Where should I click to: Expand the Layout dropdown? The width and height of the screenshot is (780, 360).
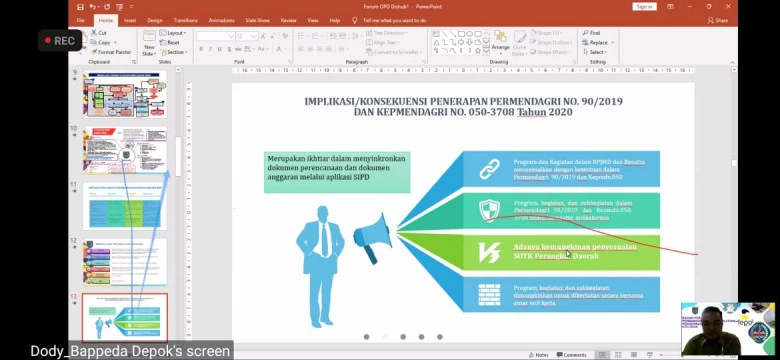(173, 33)
